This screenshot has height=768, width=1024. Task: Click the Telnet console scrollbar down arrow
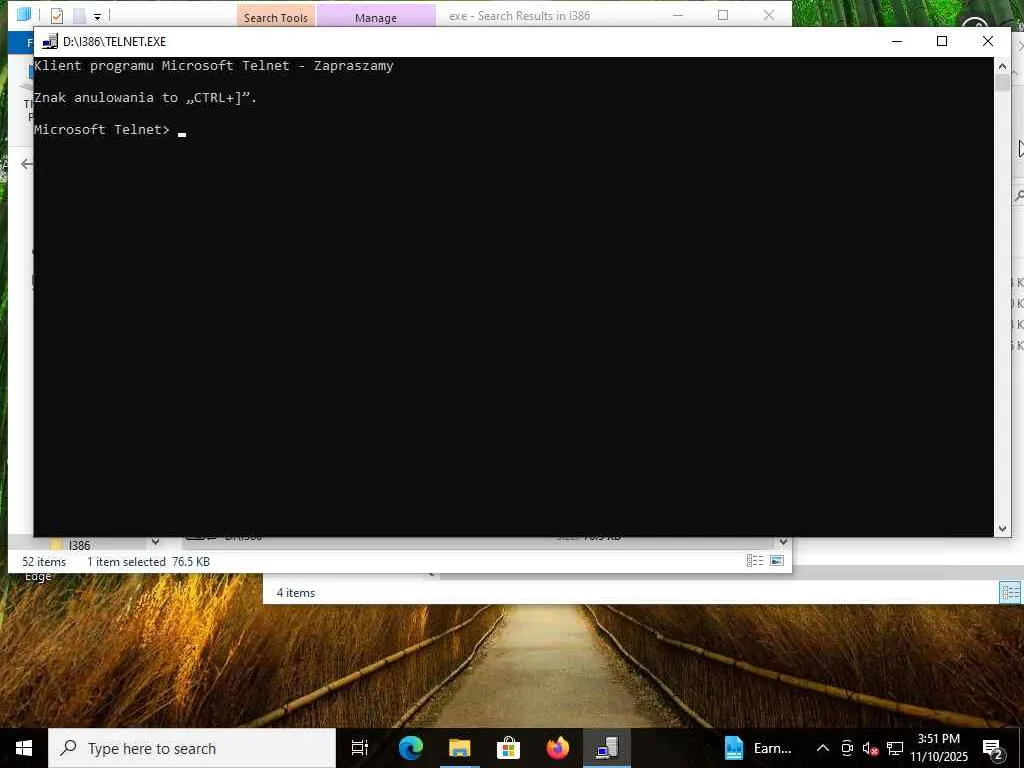pyautogui.click(x=1002, y=529)
